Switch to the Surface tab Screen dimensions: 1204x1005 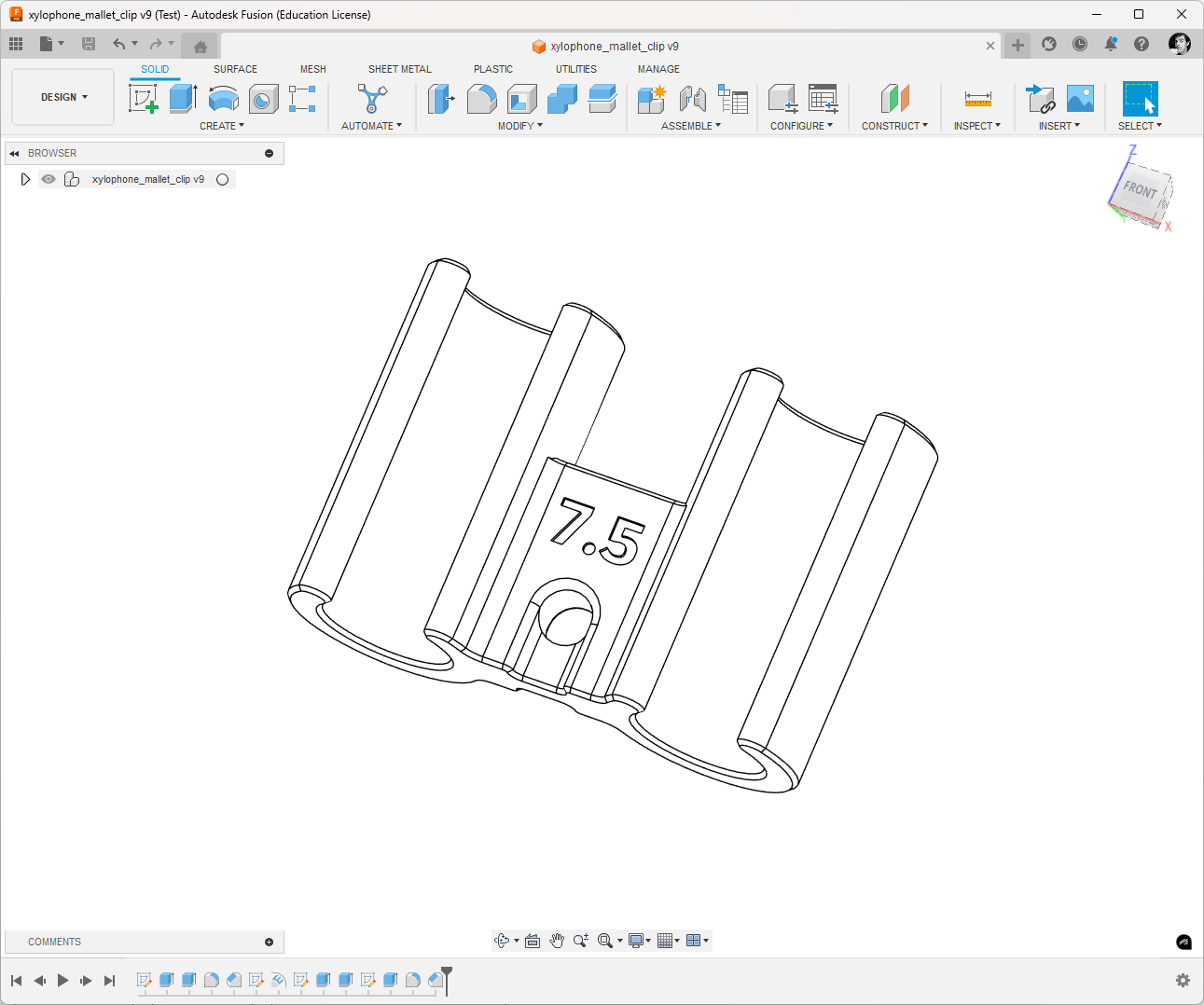[235, 69]
